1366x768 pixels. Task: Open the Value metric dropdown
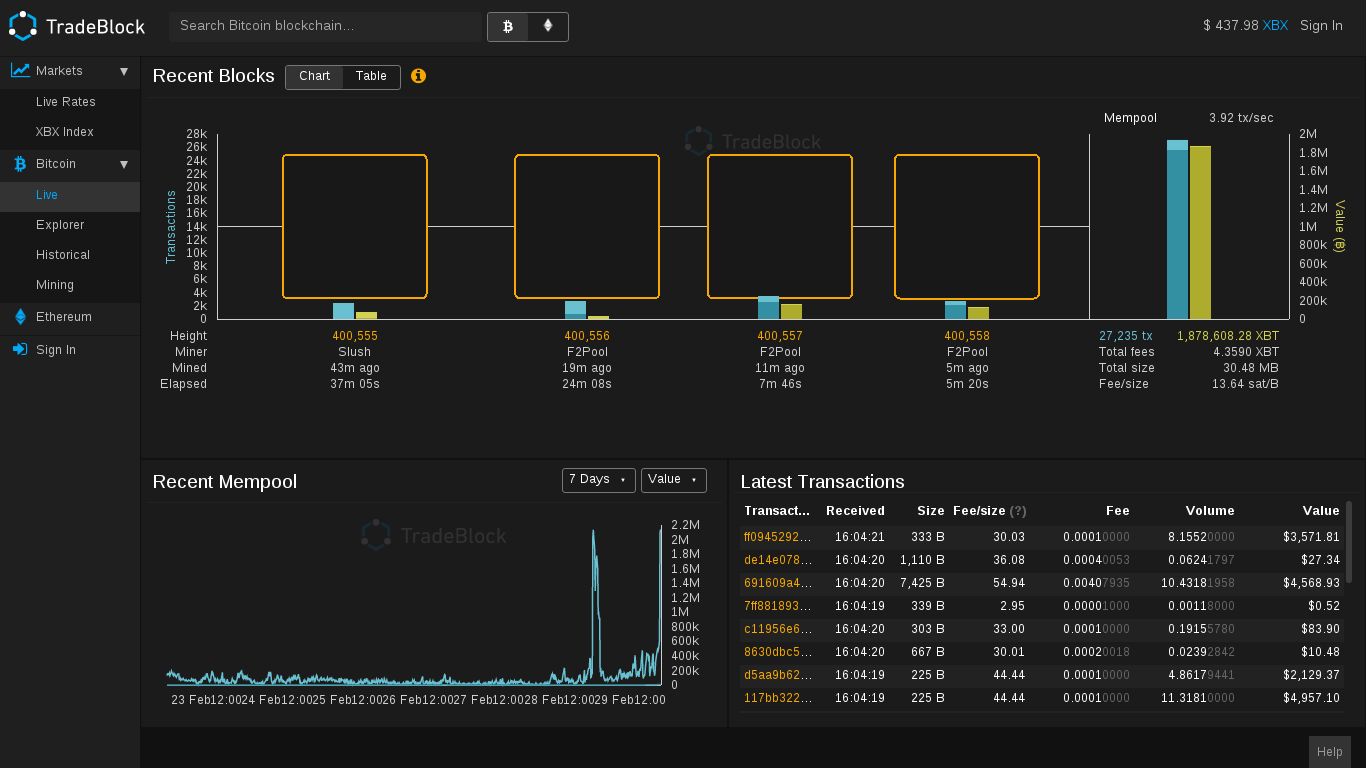point(673,480)
